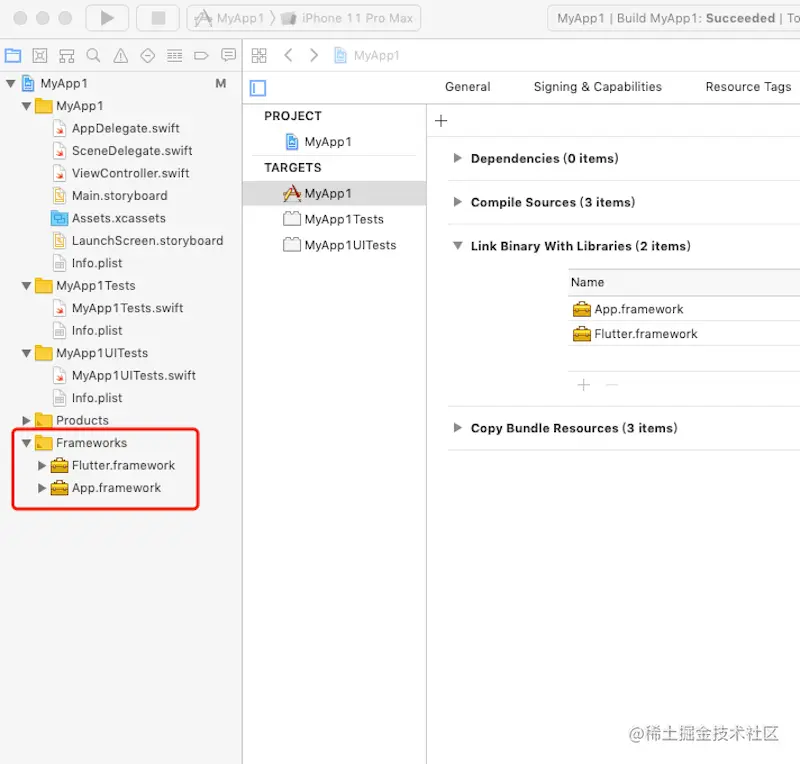This screenshot has height=764, width=800.
Task: Remove library with the minus button
Action: [x=612, y=385]
